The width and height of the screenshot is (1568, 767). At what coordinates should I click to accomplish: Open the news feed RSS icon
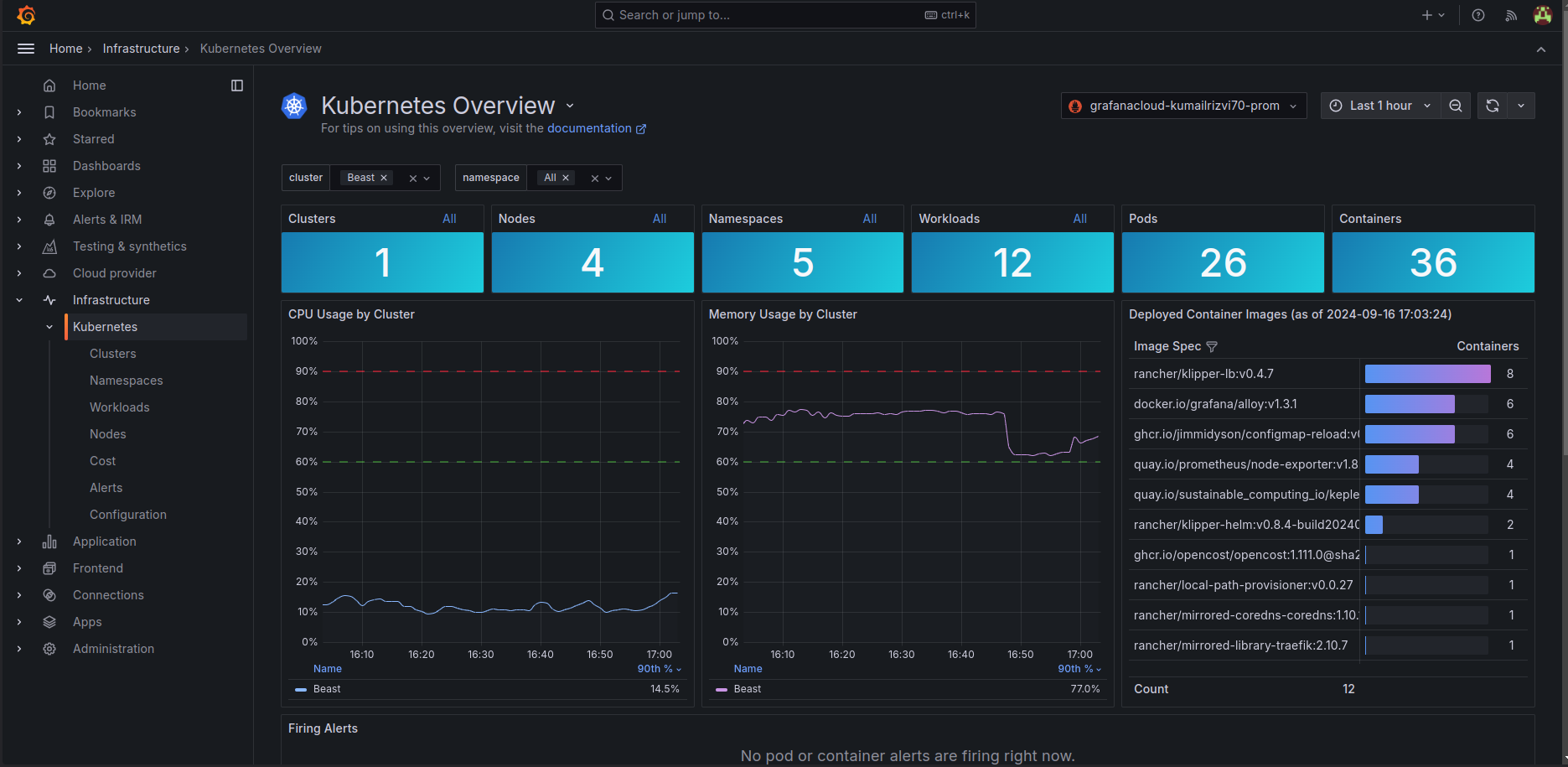tap(1511, 15)
